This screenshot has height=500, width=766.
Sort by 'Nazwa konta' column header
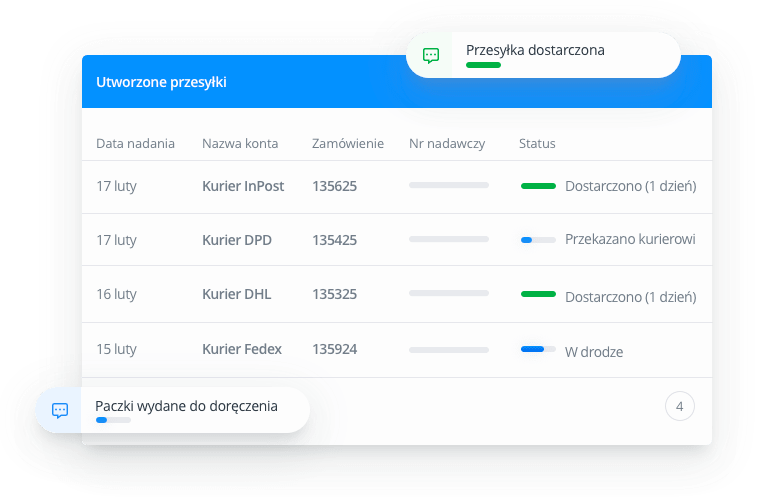coord(240,144)
